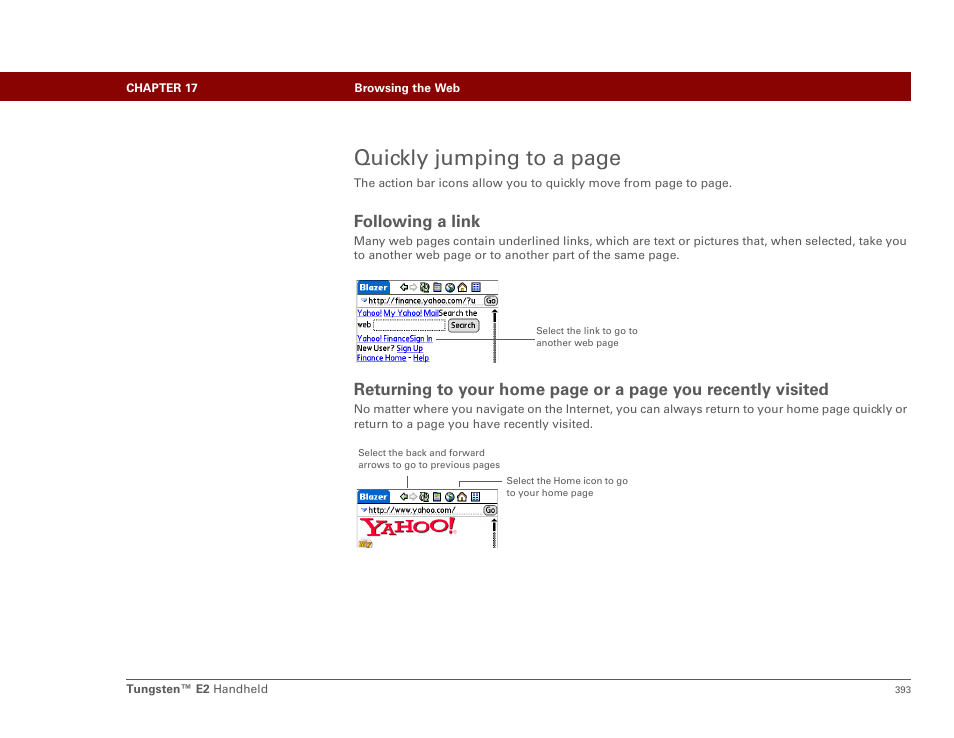
Task: Click 'Select the link to go to' caption
Action: (x=587, y=331)
